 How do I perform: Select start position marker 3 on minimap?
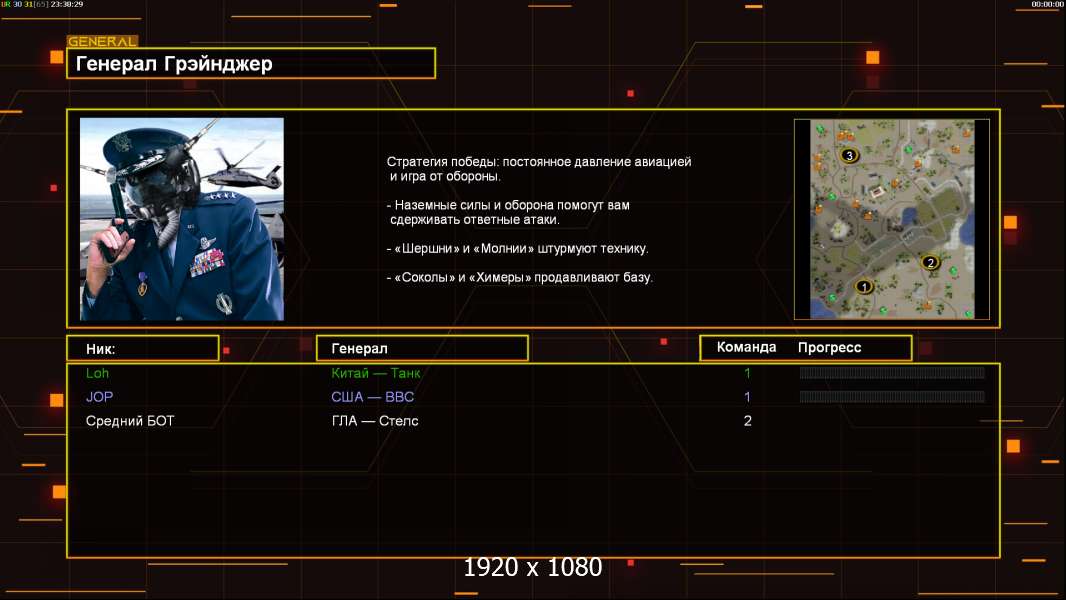coord(848,156)
